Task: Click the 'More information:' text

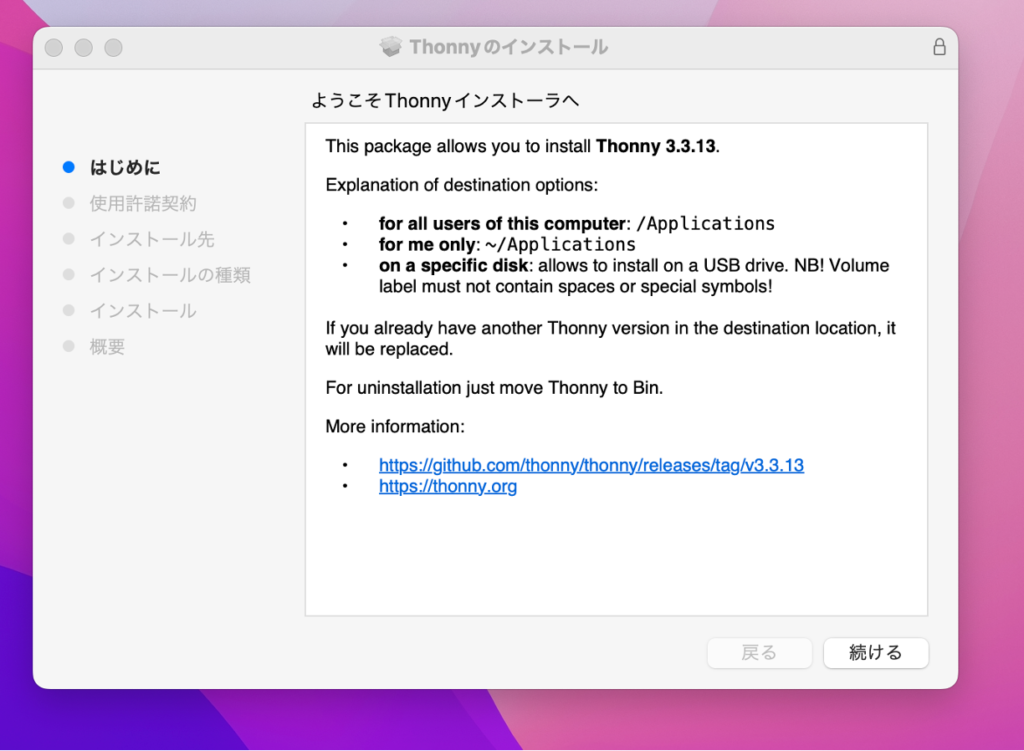Action: 395,426
